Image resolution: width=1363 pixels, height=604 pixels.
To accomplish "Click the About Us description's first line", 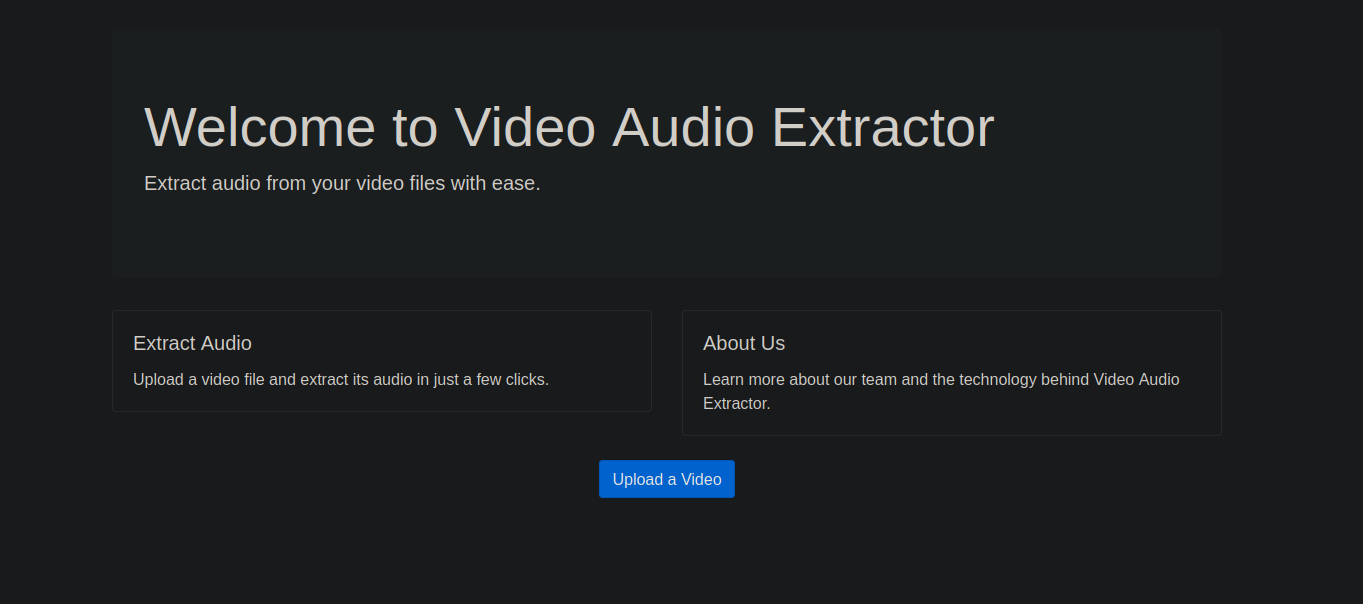I will point(940,379).
